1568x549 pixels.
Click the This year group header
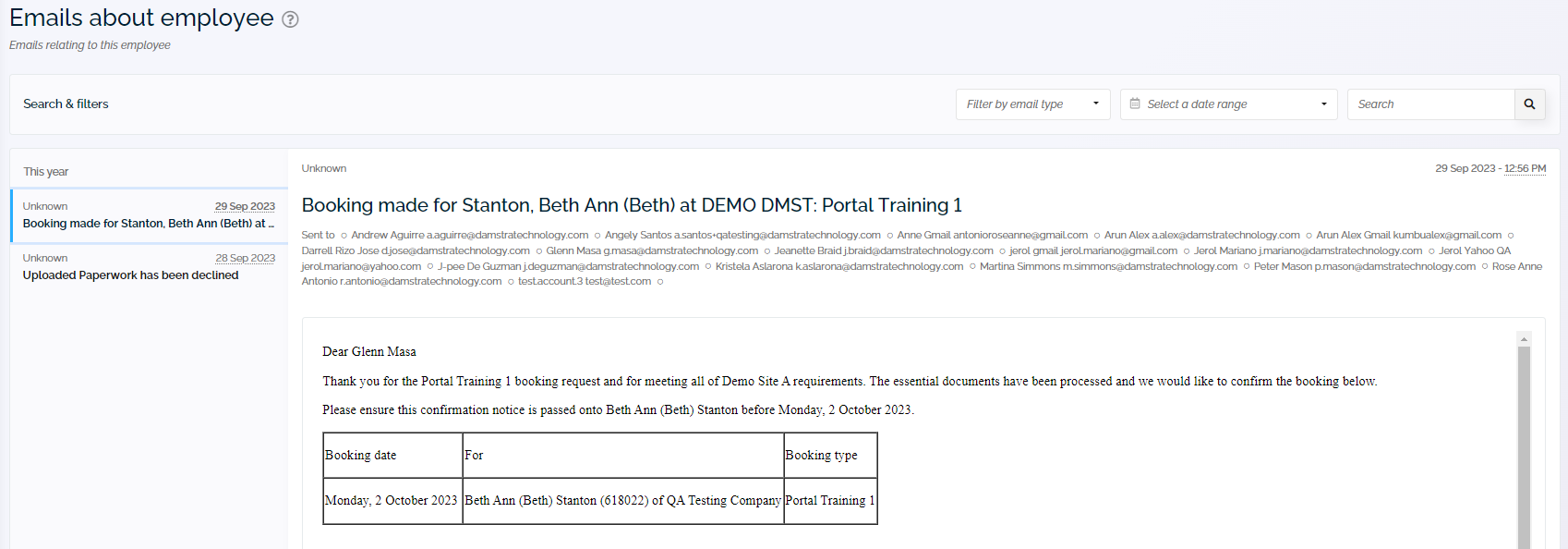(46, 172)
